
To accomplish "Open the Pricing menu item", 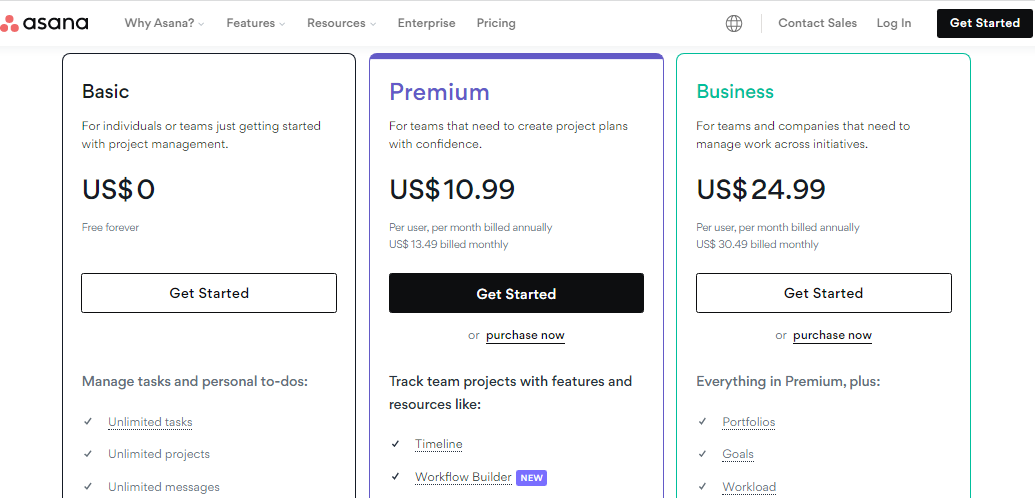I will (x=496, y=23).
